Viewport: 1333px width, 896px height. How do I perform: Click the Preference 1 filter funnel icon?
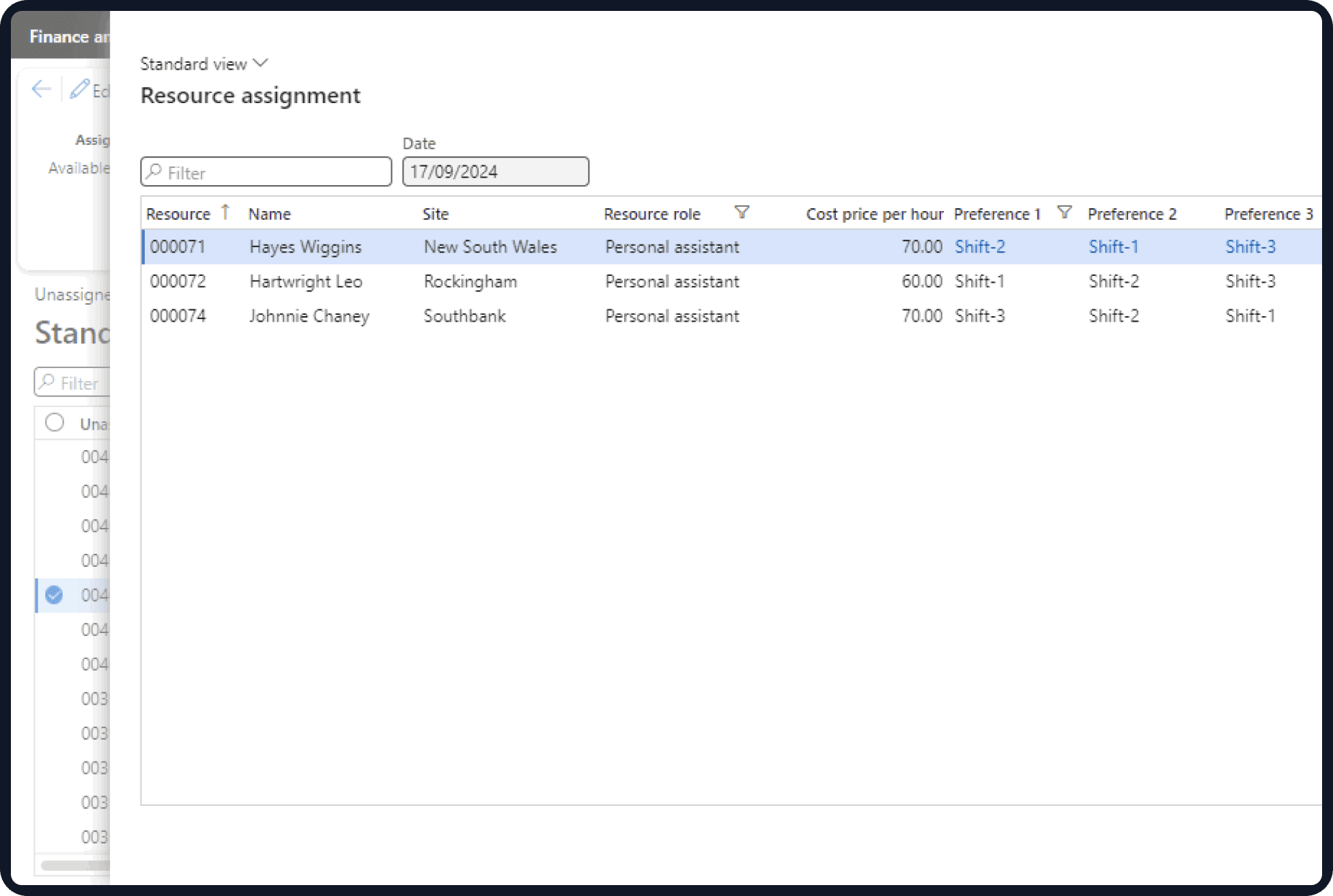click(x=1064, y=212)
